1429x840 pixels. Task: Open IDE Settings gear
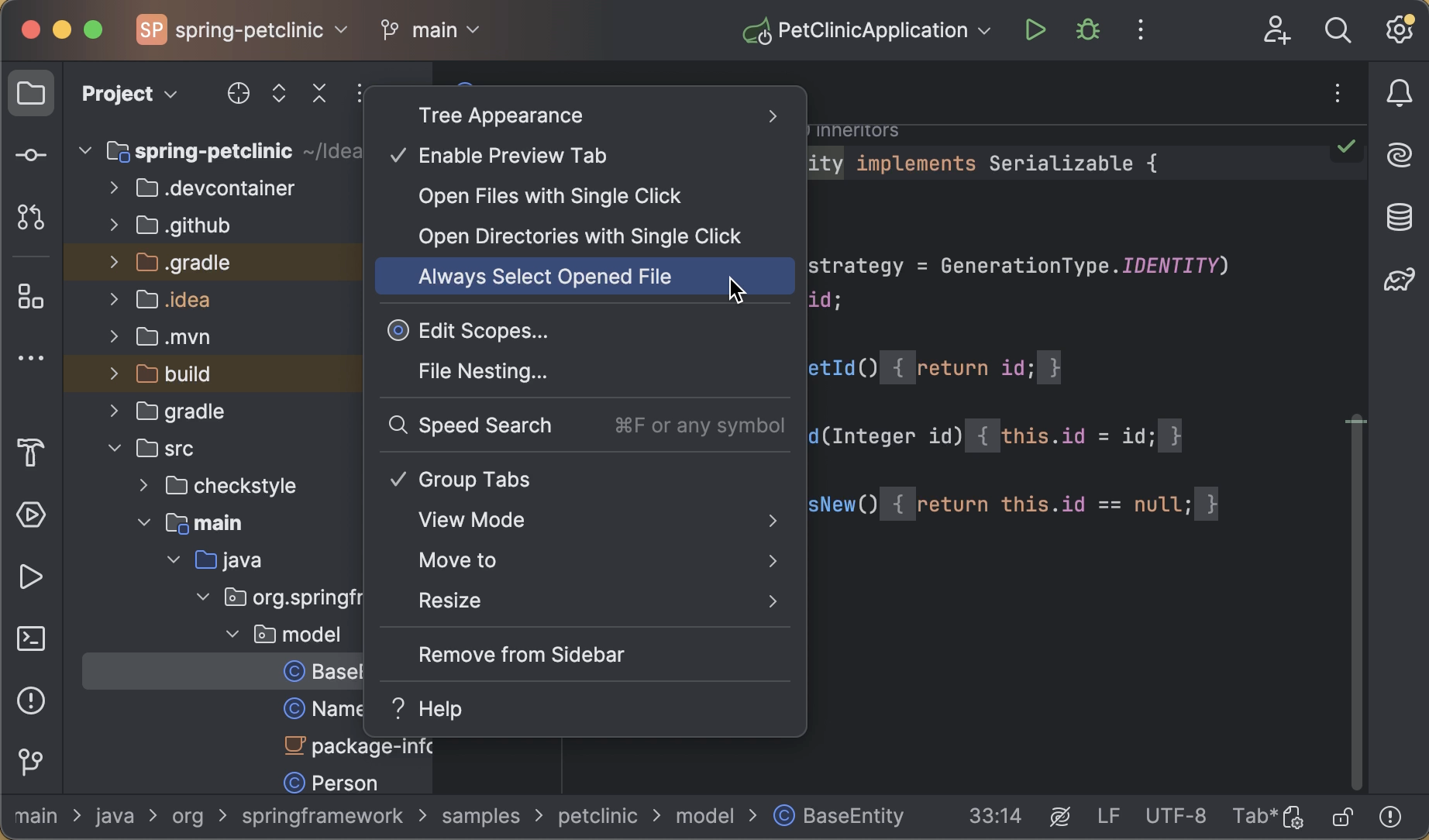pos(1400,29)
